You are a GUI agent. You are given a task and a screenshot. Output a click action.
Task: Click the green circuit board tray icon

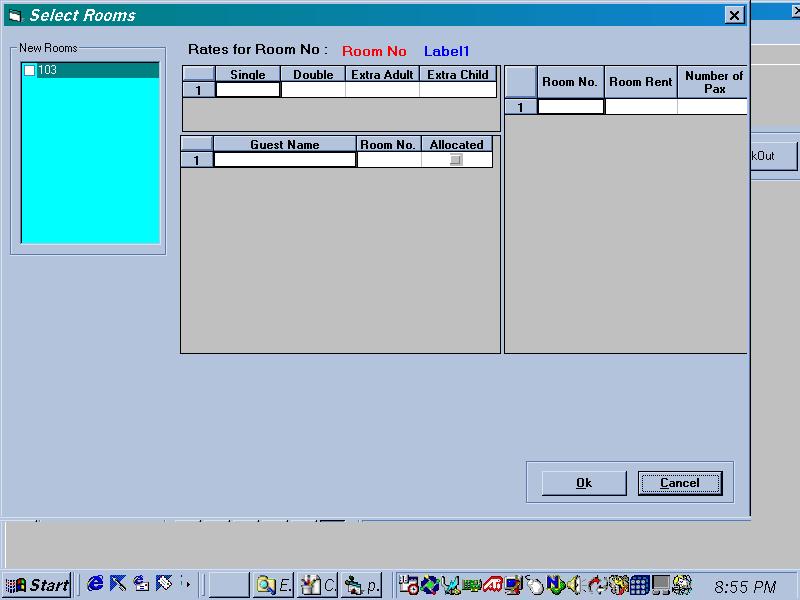[x=472, y=585]
